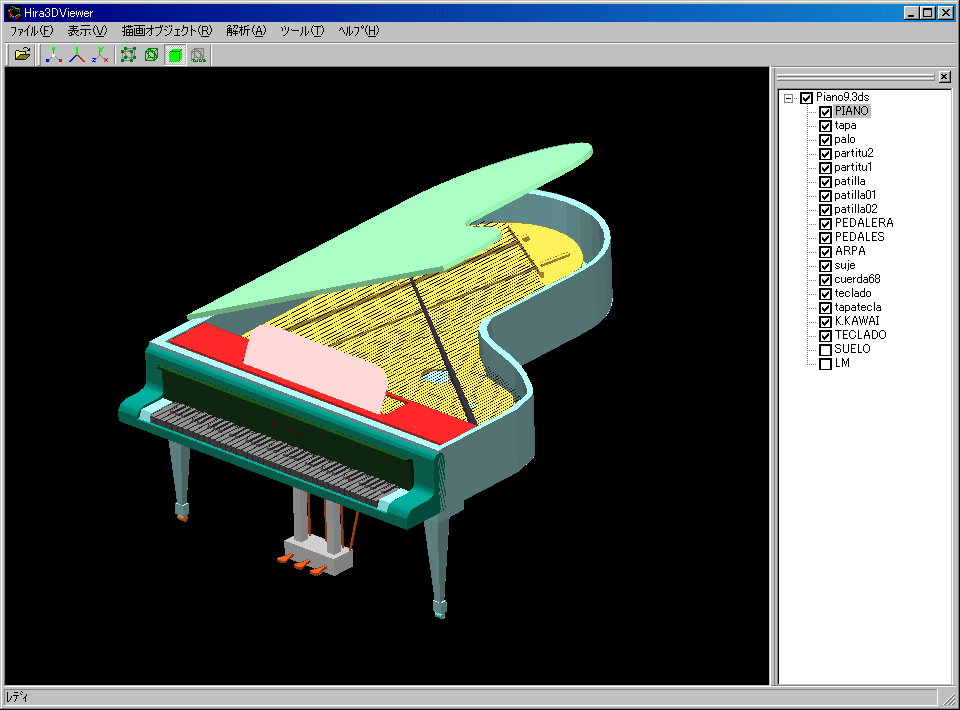The height and width of the screenshot is (710, 960).
Task: Open the 解析(A) menu
Action: [x=246, y=31]
